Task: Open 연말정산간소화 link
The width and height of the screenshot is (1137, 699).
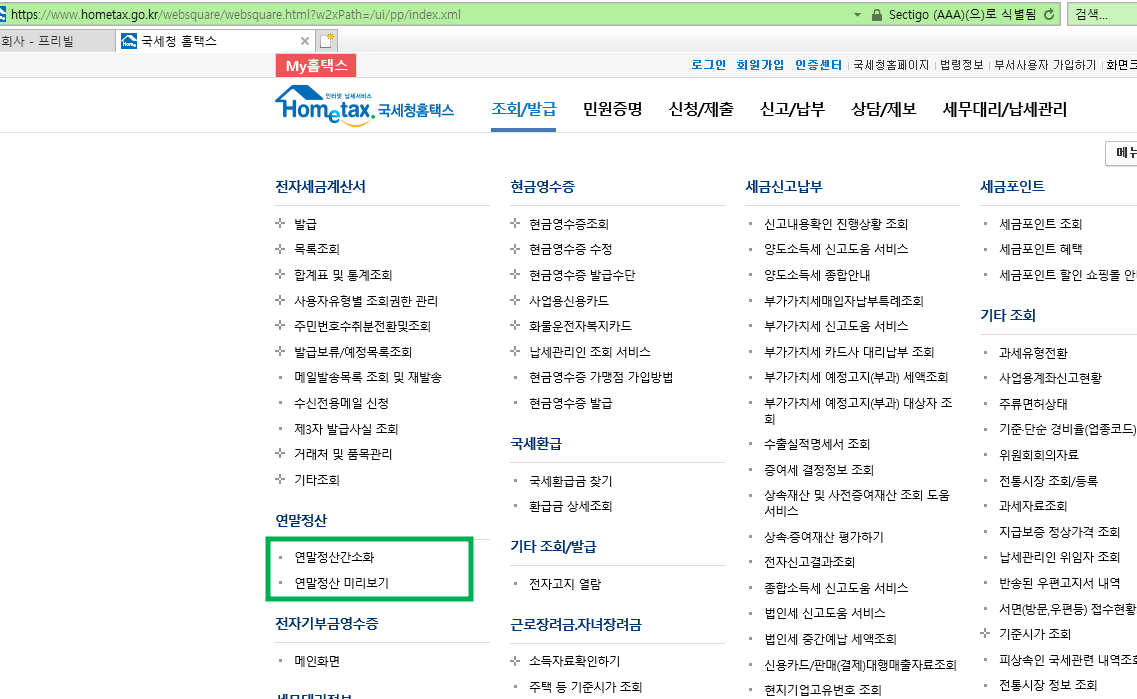Action: tap(334, 557)
